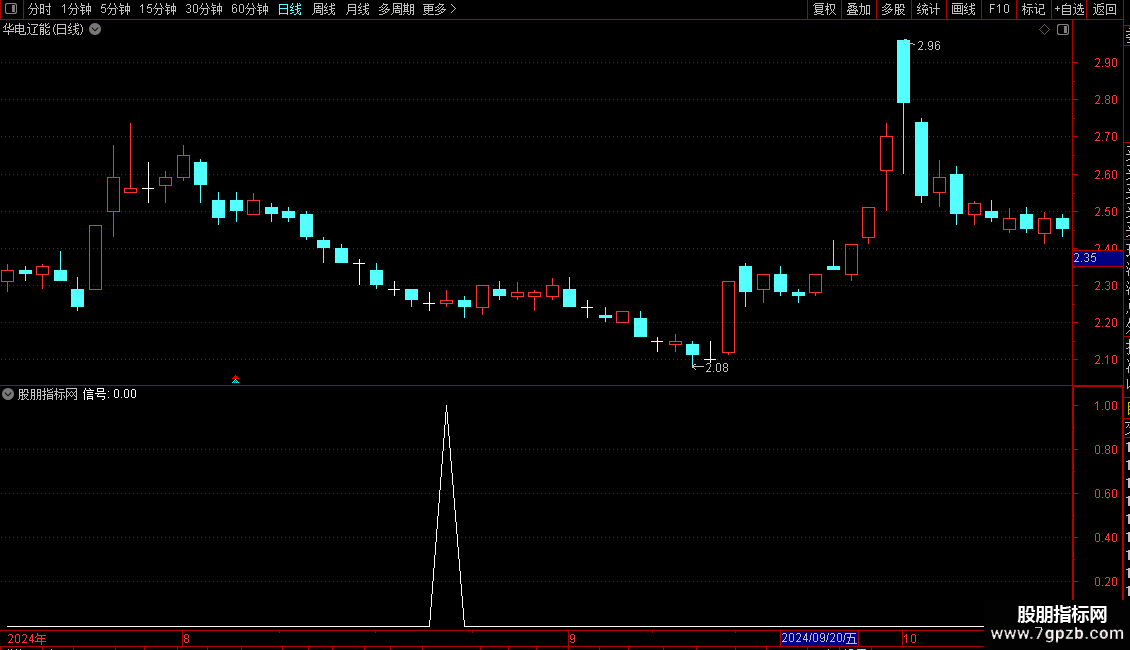This screenshot has height=650, width=1130.
Task: Click the 返回 back button
Action: [x=1105, y=9]
